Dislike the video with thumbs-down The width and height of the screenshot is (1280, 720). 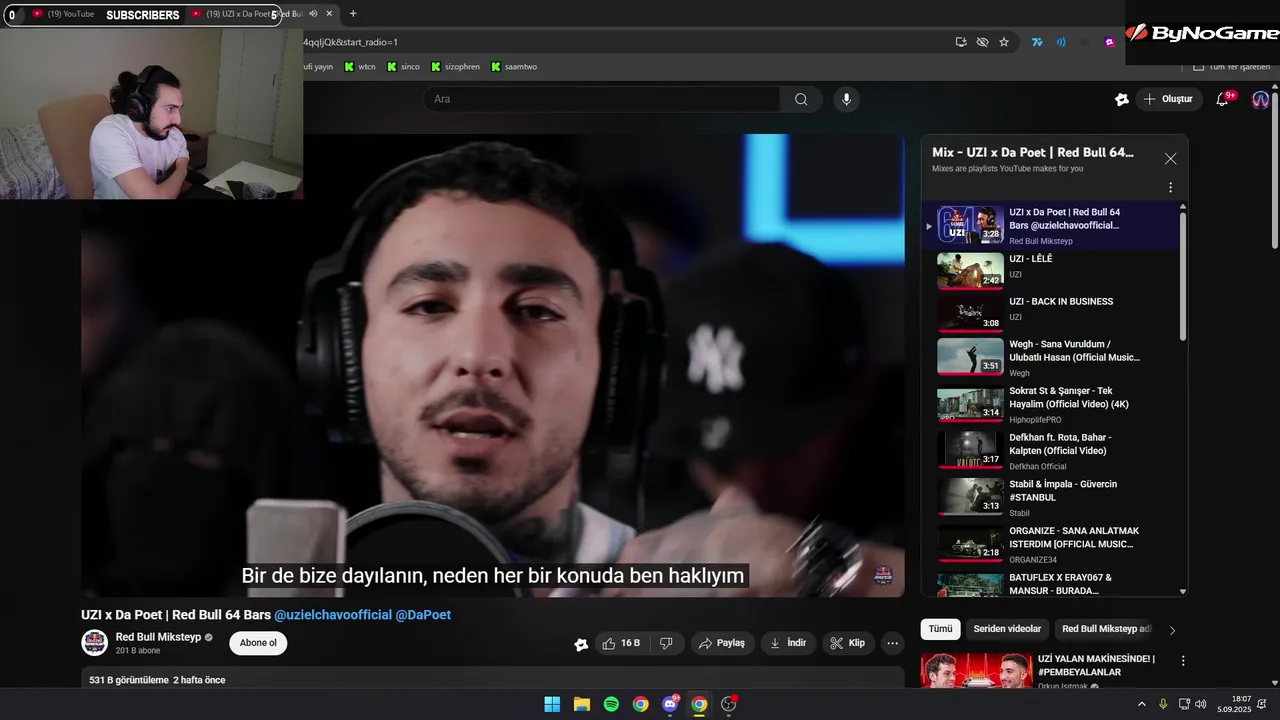point(666,643)
